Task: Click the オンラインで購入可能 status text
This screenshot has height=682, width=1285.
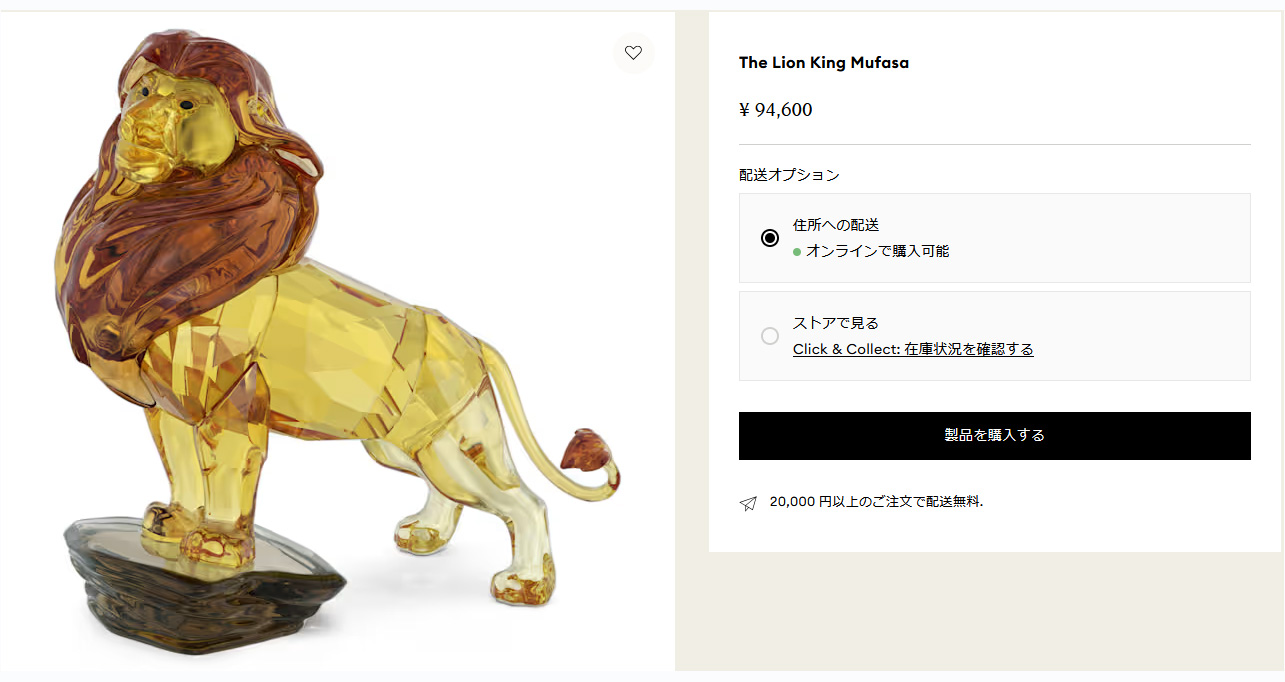Action: [x=877, y=251]
